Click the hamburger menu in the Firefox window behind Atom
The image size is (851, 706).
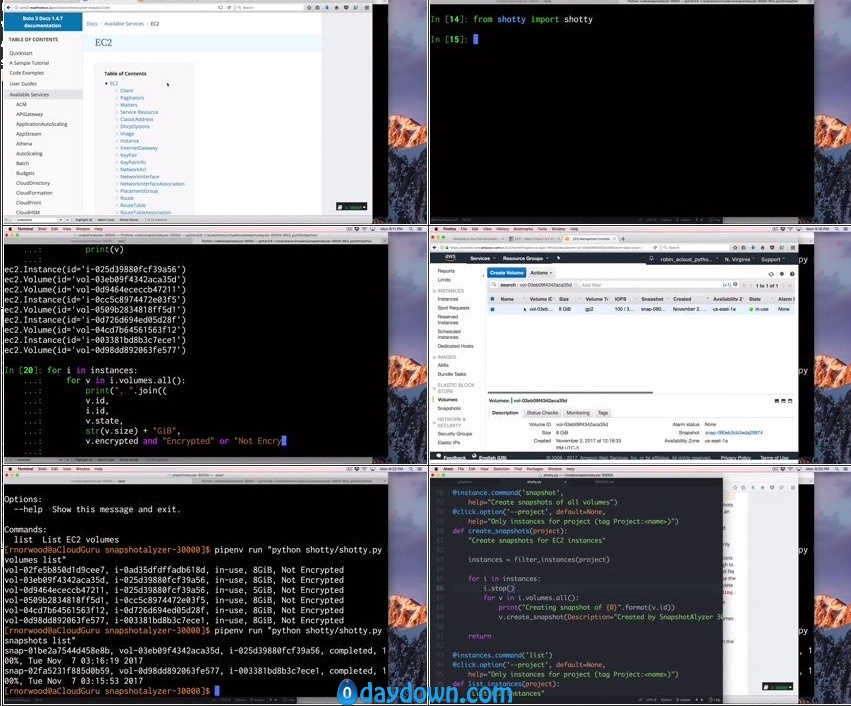point(793,488)
